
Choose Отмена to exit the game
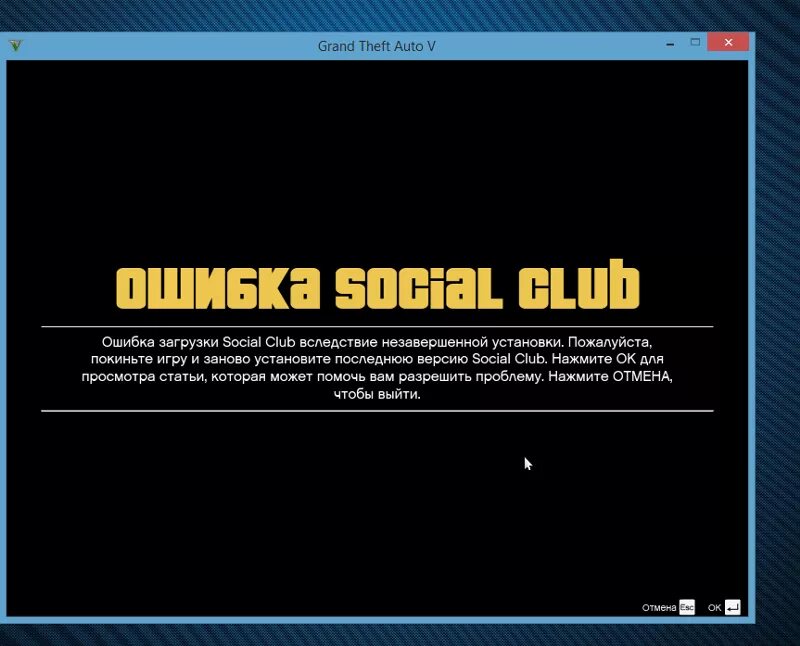click(659, 608)
